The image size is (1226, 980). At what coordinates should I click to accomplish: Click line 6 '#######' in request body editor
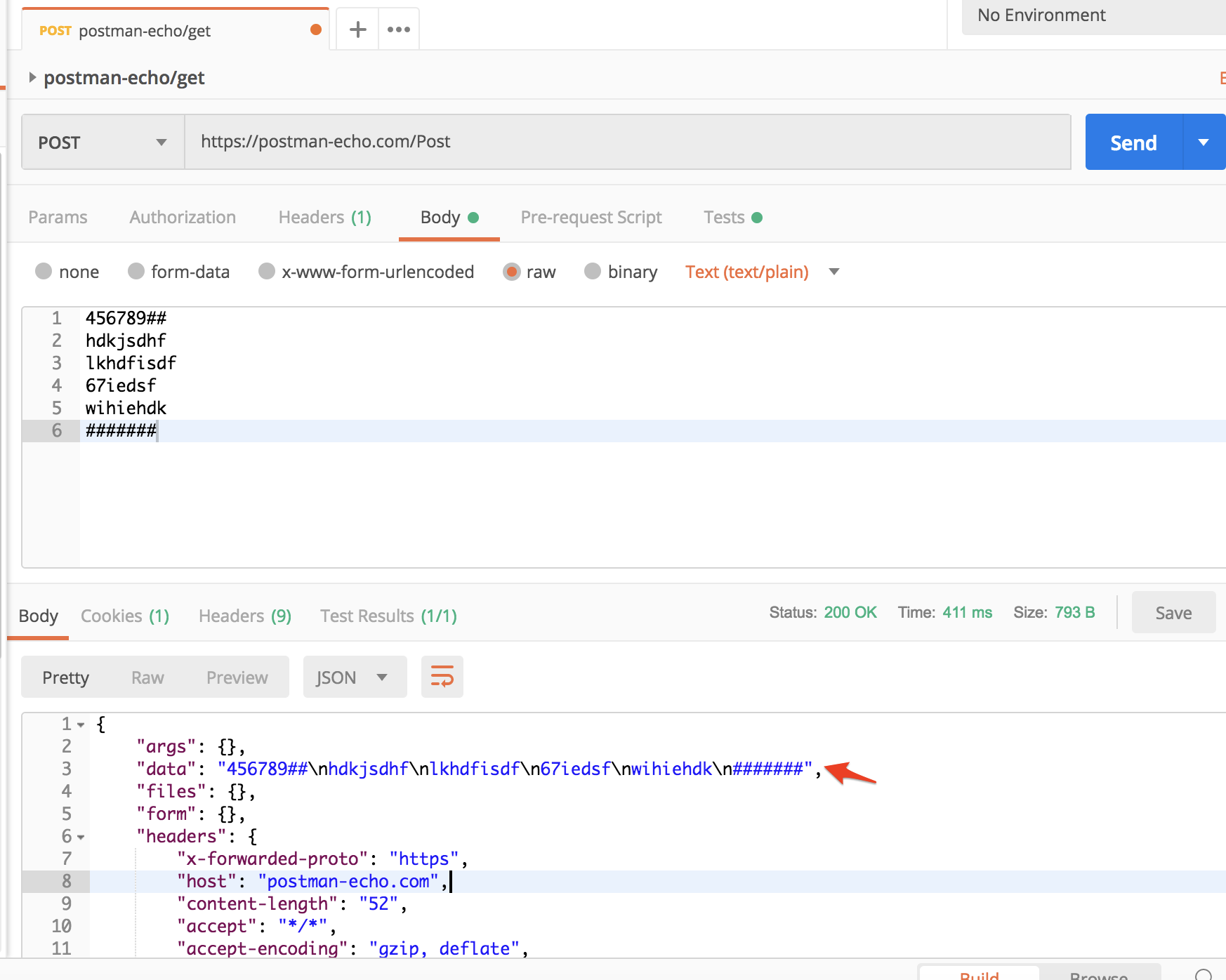click(121, 430)
